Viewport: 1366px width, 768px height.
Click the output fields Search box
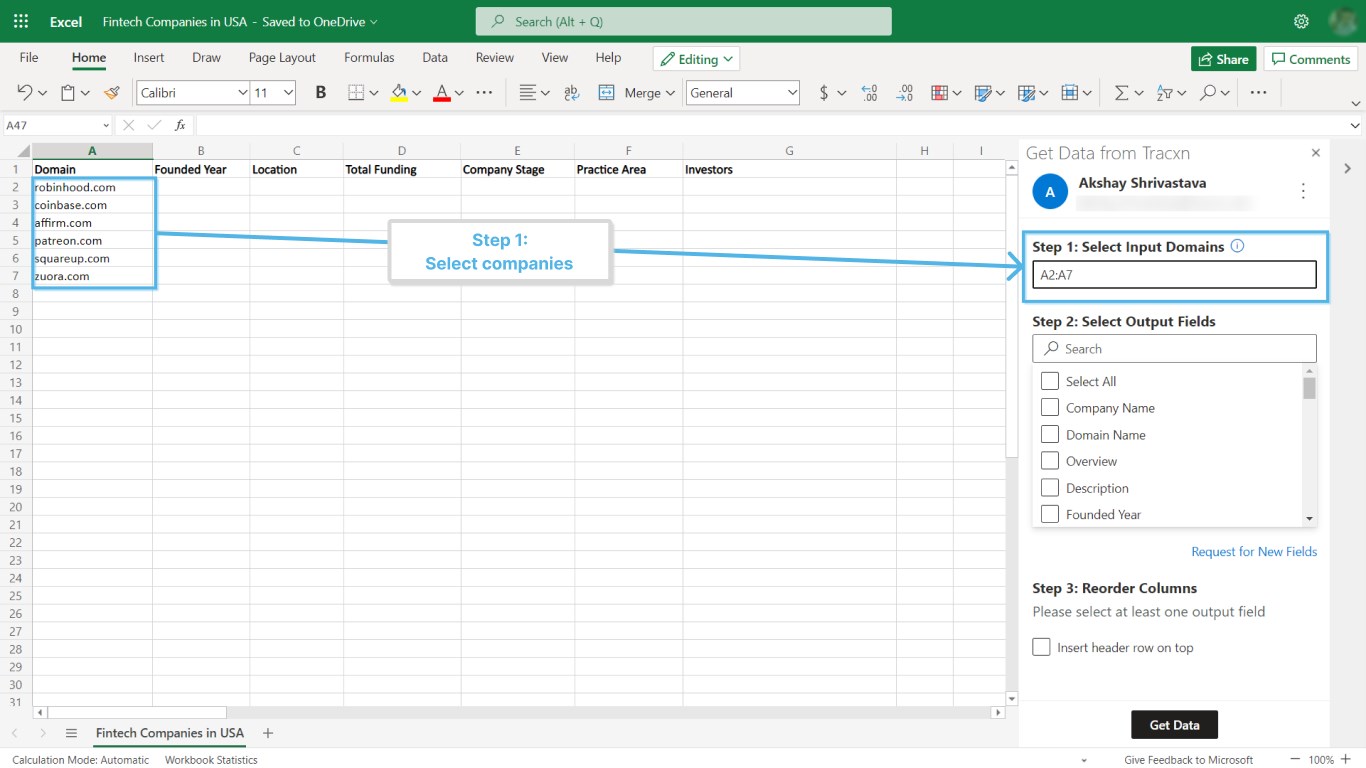pos(1174,348)
